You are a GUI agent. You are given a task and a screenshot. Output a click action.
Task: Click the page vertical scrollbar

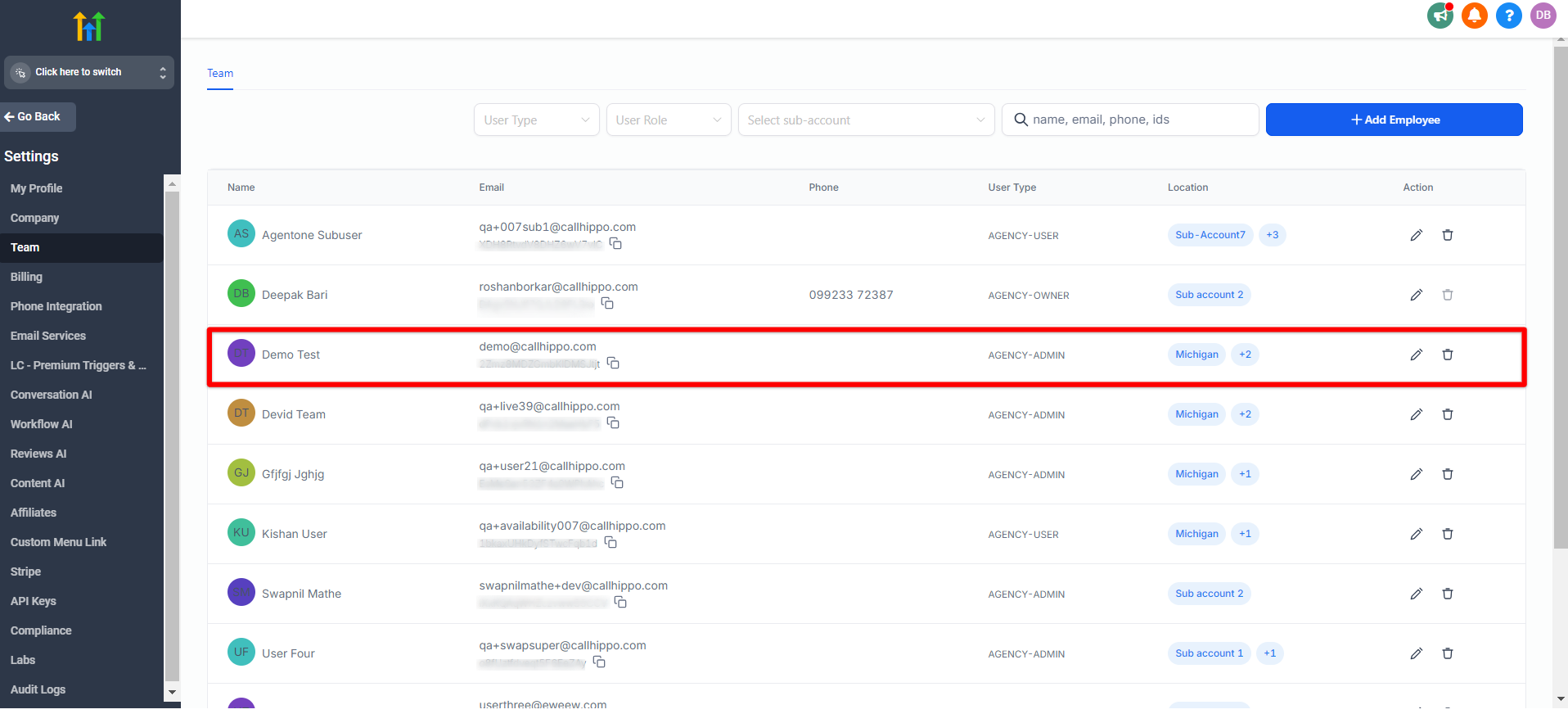pyautogui.click(x=1561, y=299)
